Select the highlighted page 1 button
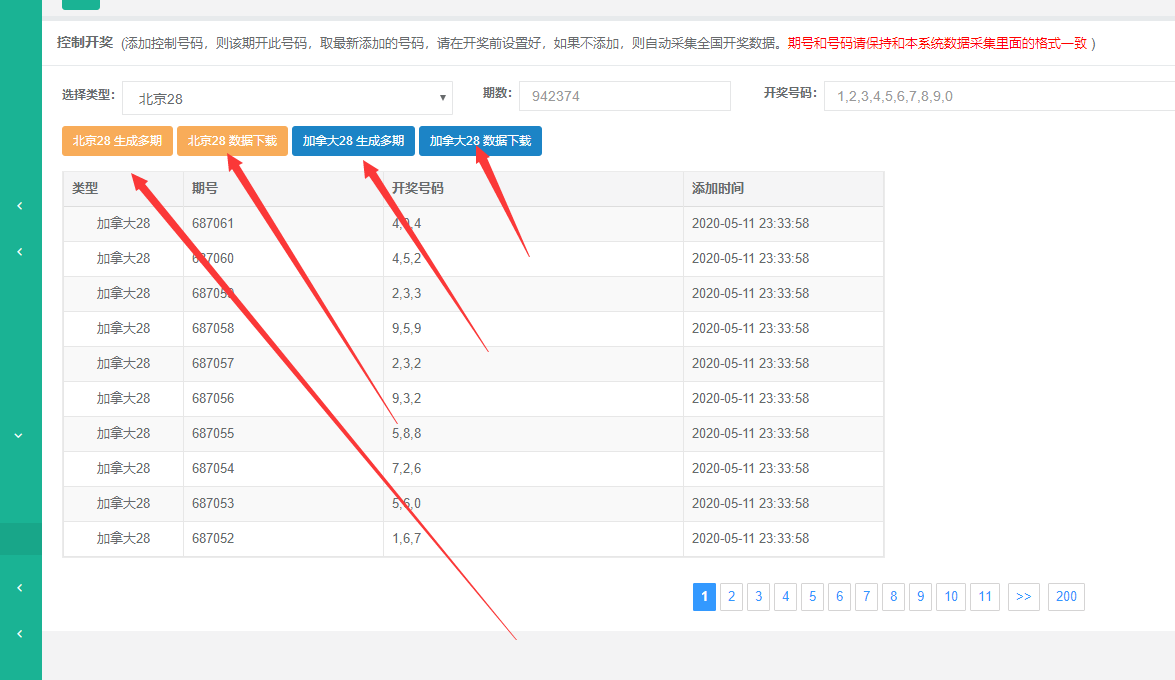1175x680 pixels. (704, 597)
